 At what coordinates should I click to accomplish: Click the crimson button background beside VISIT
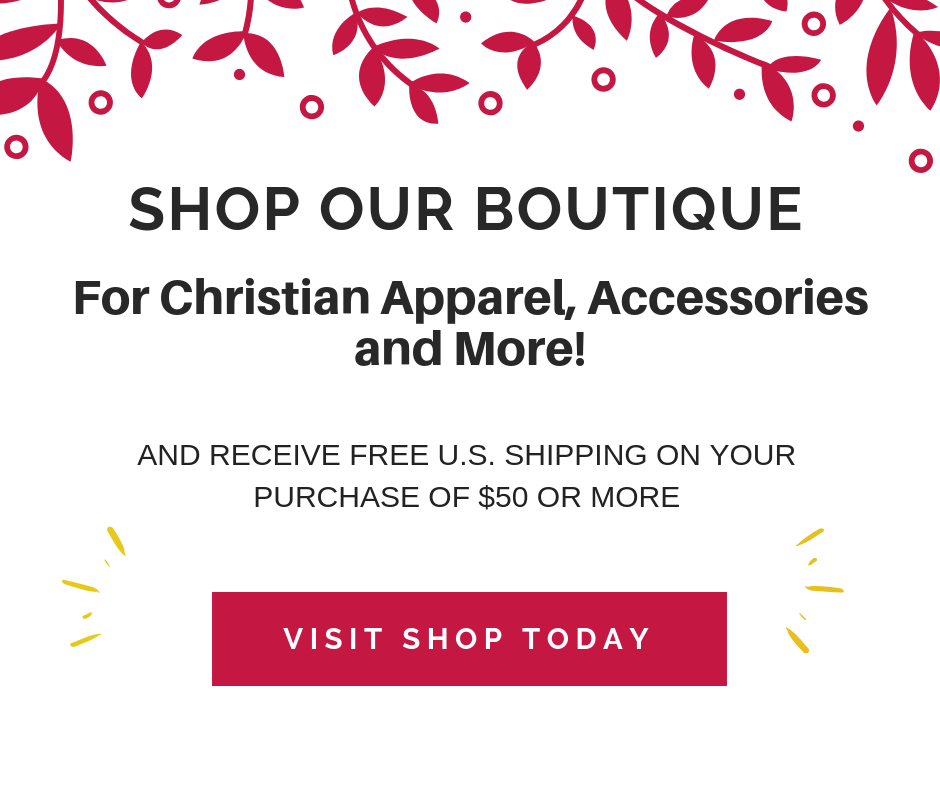(247, 639)
